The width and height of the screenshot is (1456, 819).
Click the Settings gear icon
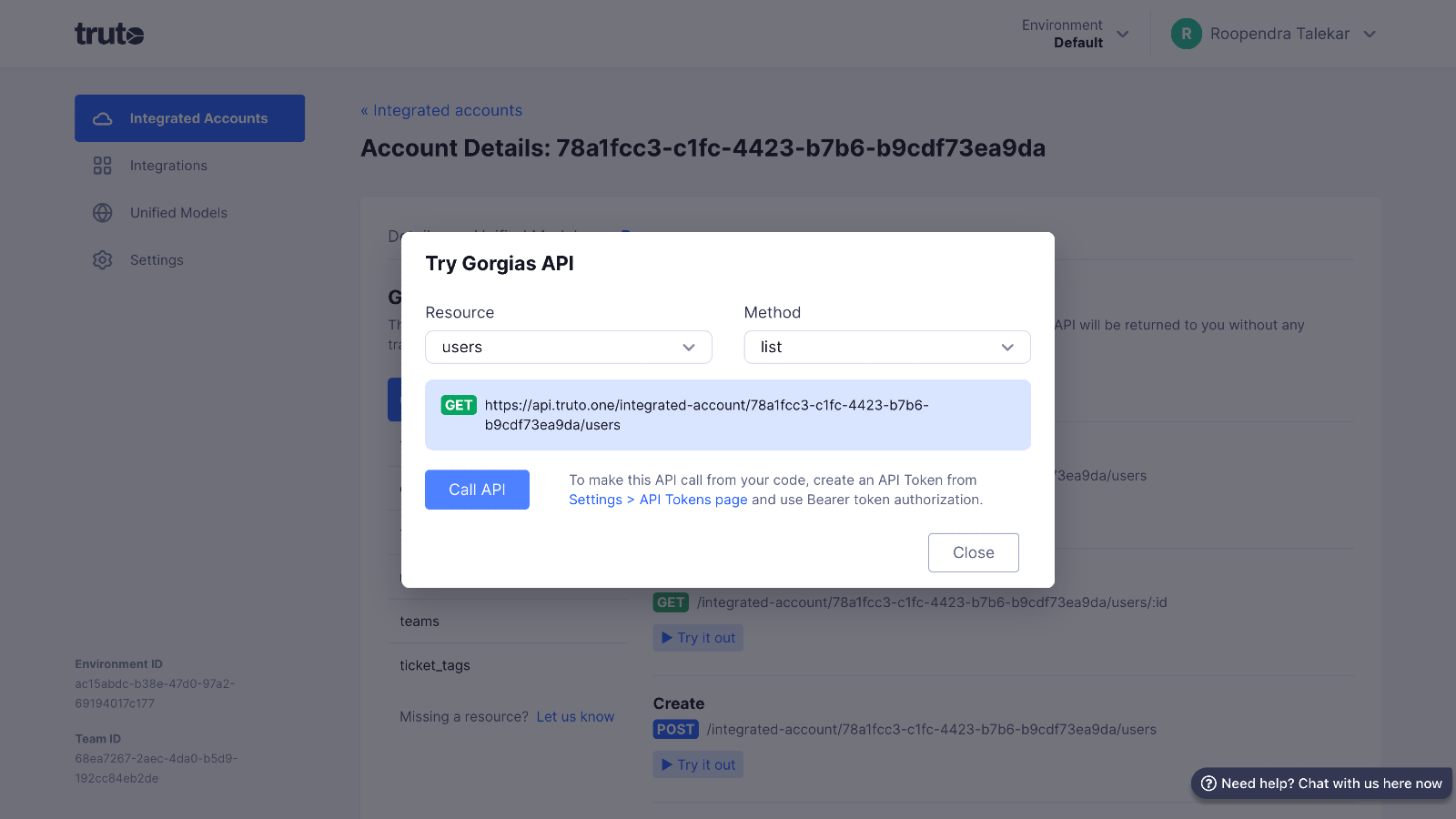tap(103, 260)
